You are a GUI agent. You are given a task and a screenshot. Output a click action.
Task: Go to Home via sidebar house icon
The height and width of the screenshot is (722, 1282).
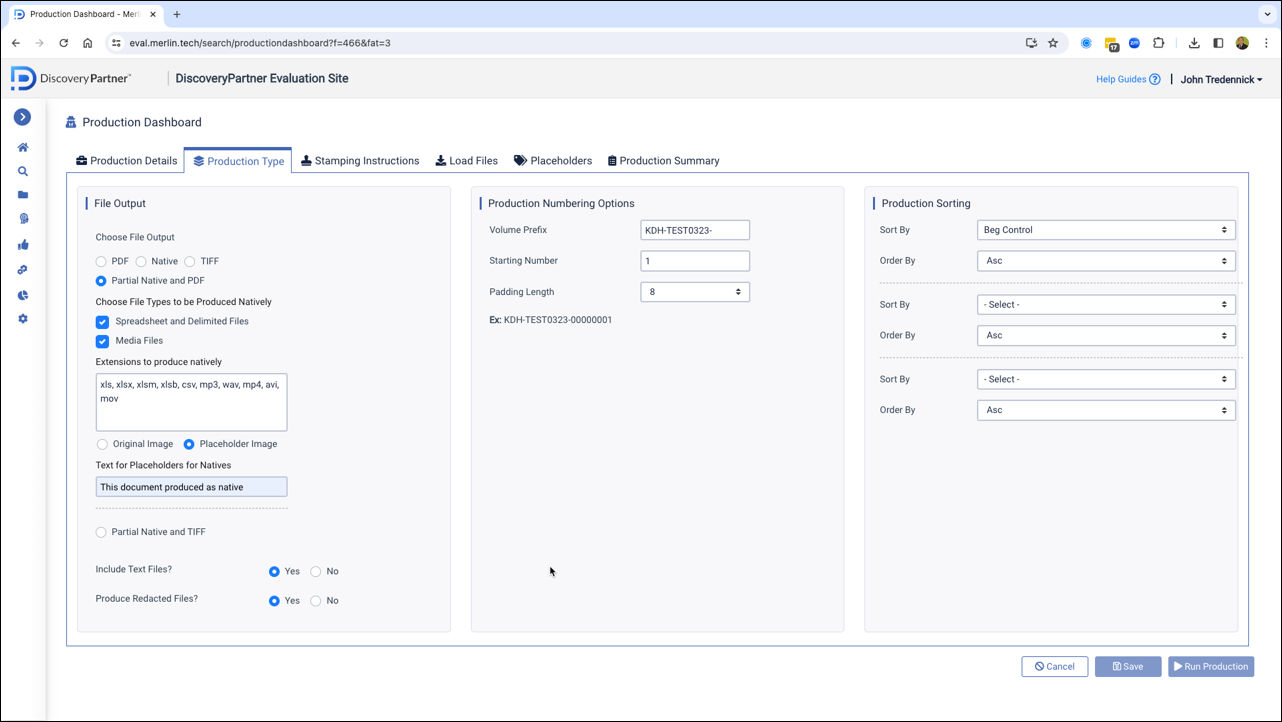tap(23, 147)
